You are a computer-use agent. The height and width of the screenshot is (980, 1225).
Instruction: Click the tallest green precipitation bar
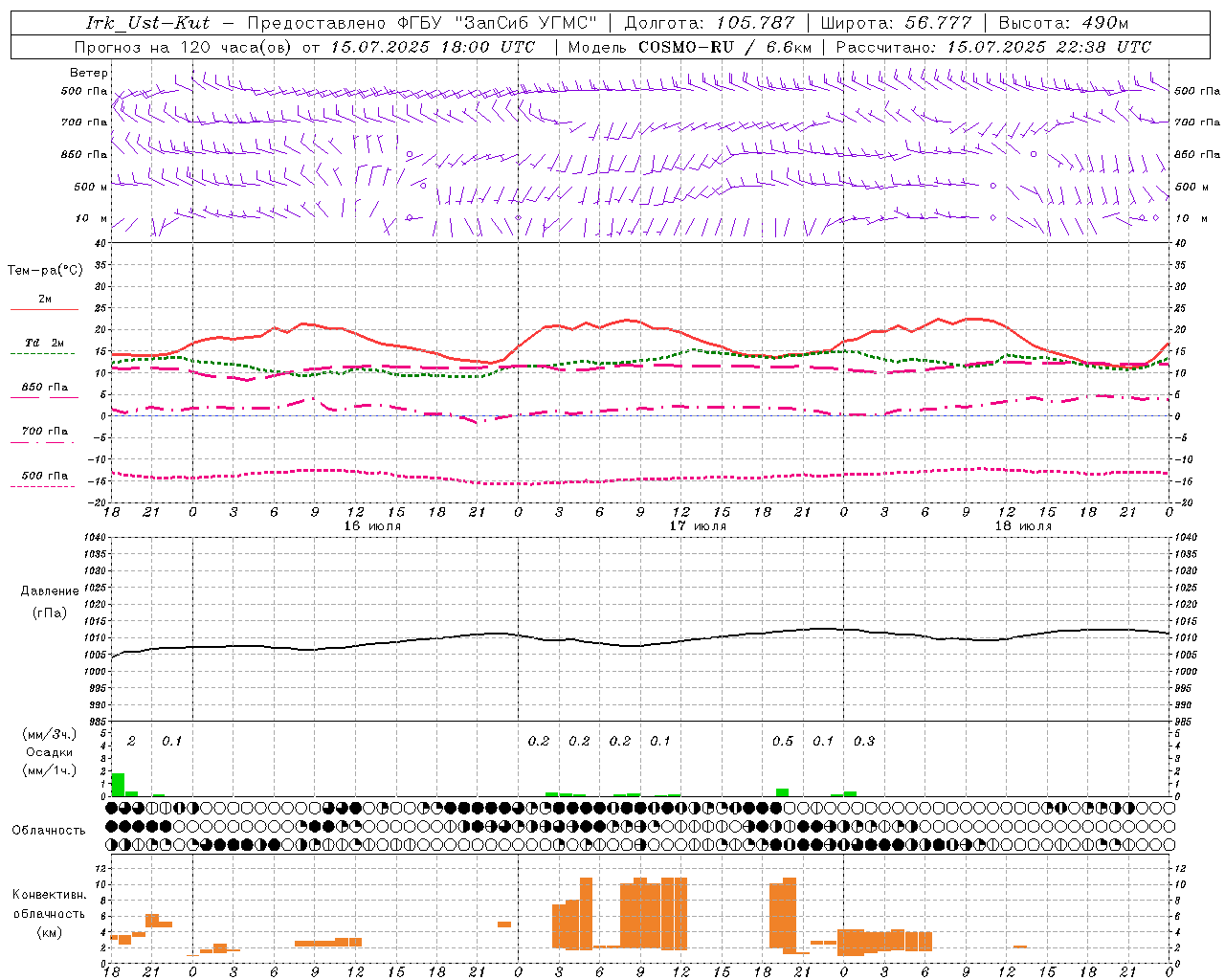tap(118, 785)
